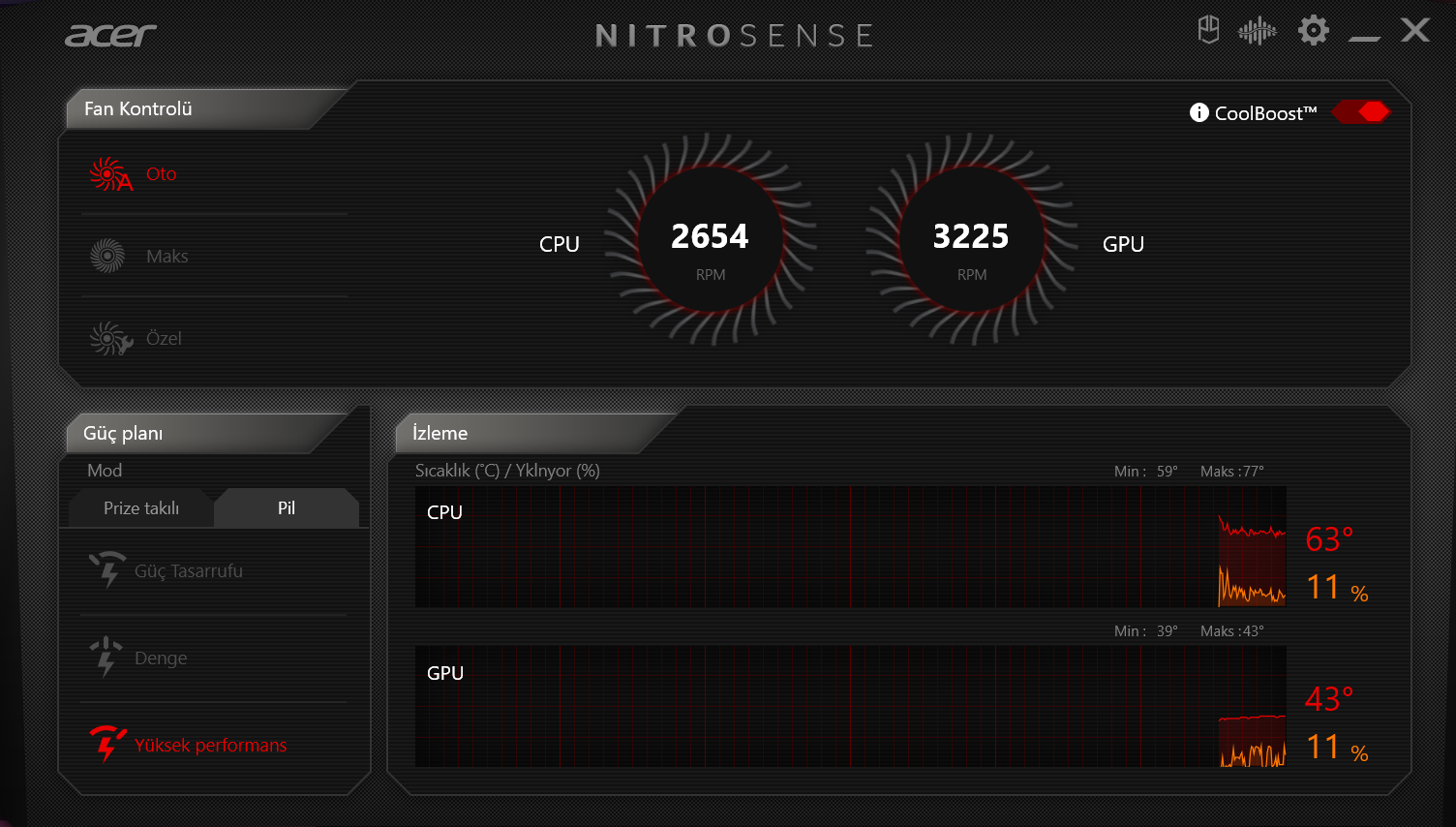Select the Özel custom fan icon

click(x=110, y=338)
